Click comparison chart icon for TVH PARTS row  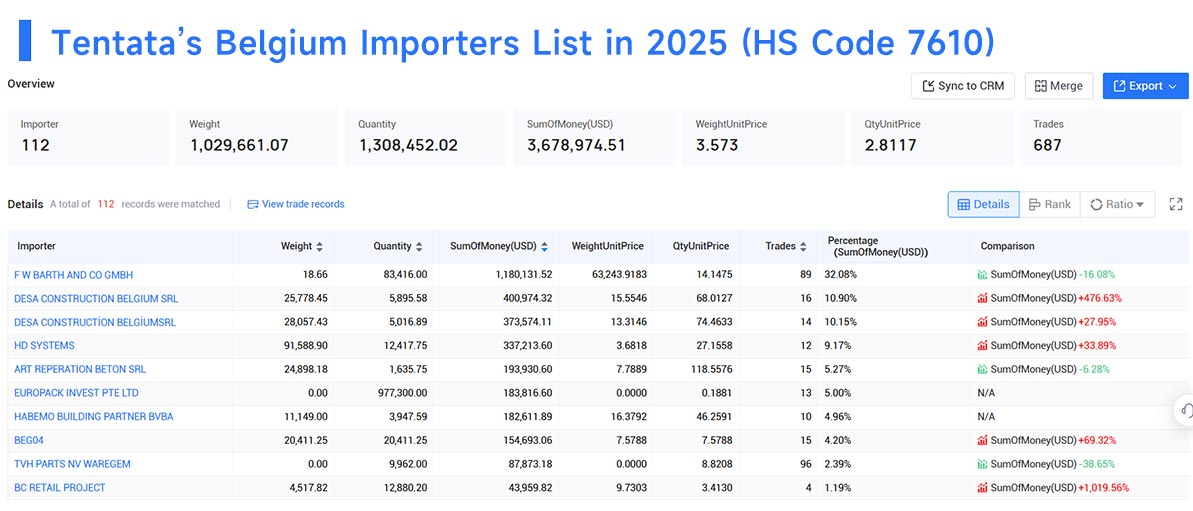[982, 463]
